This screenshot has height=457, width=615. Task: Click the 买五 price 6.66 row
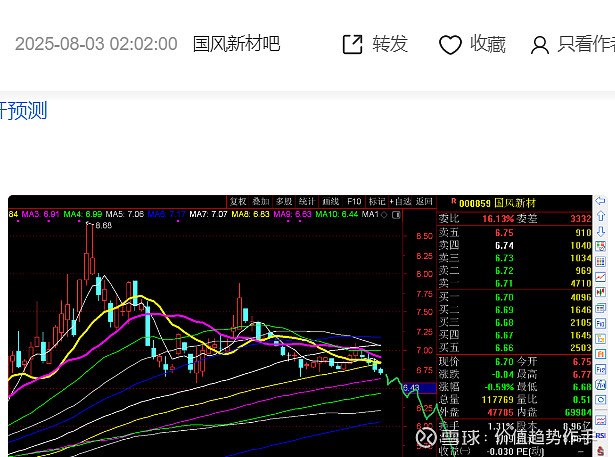pos(515,348)
